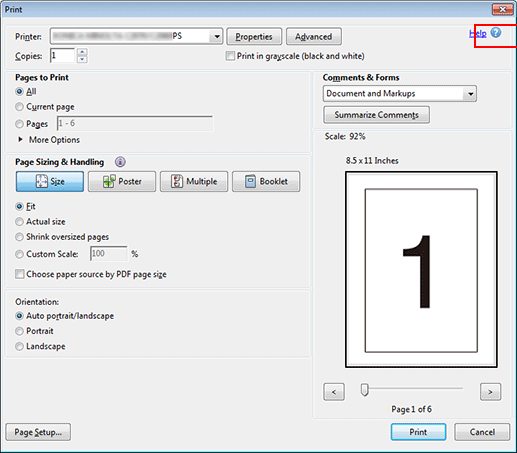517x453 pixels.
Task: Go to next preview page arrow
Action: 490,392
